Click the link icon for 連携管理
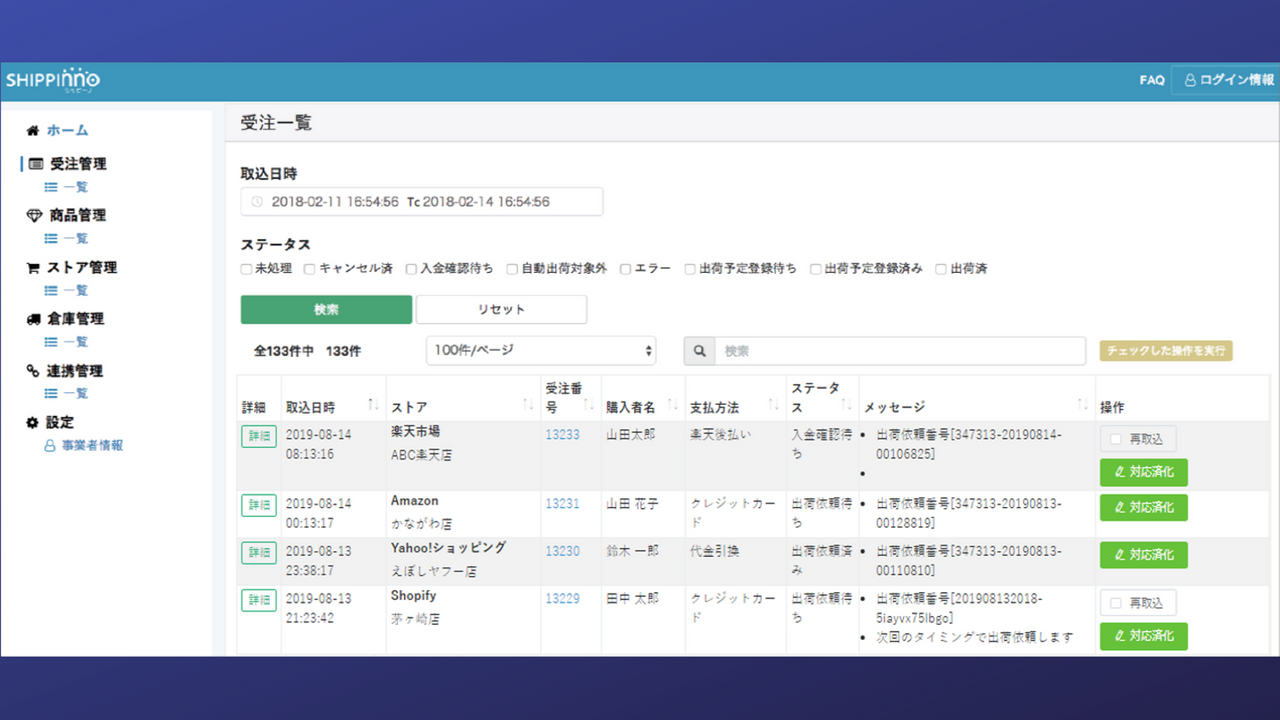The height and width of the screenshot is (720, 1280). click(x=33, y=371)
